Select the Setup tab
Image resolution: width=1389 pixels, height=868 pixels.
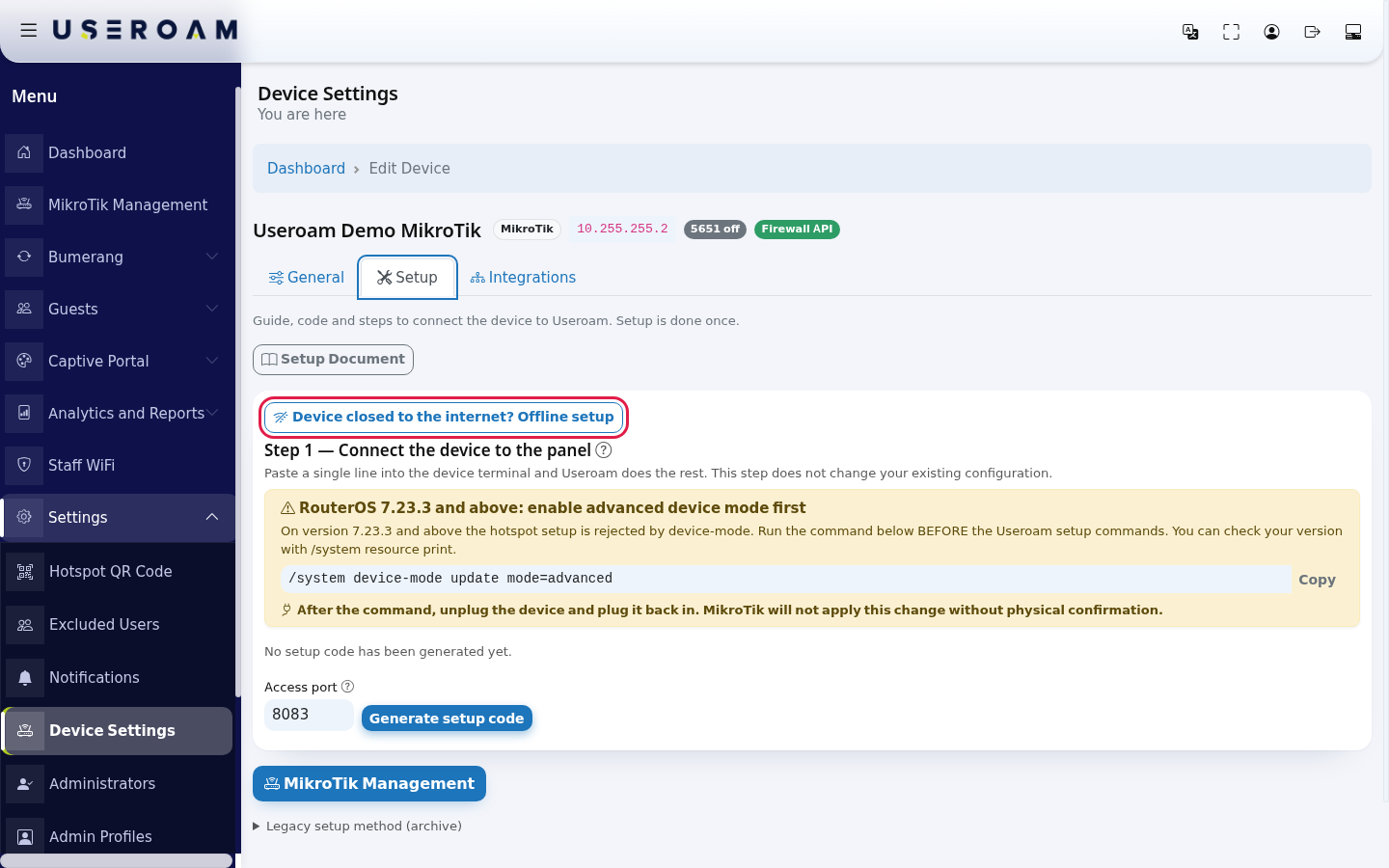click(x=407, y=278)
